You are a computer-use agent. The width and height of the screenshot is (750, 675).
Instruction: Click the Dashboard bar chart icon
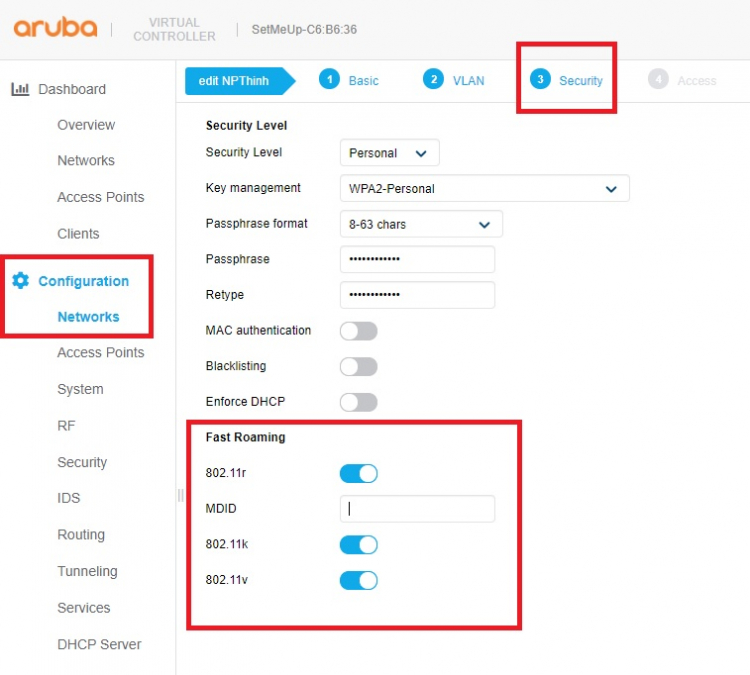click(20, 89)
